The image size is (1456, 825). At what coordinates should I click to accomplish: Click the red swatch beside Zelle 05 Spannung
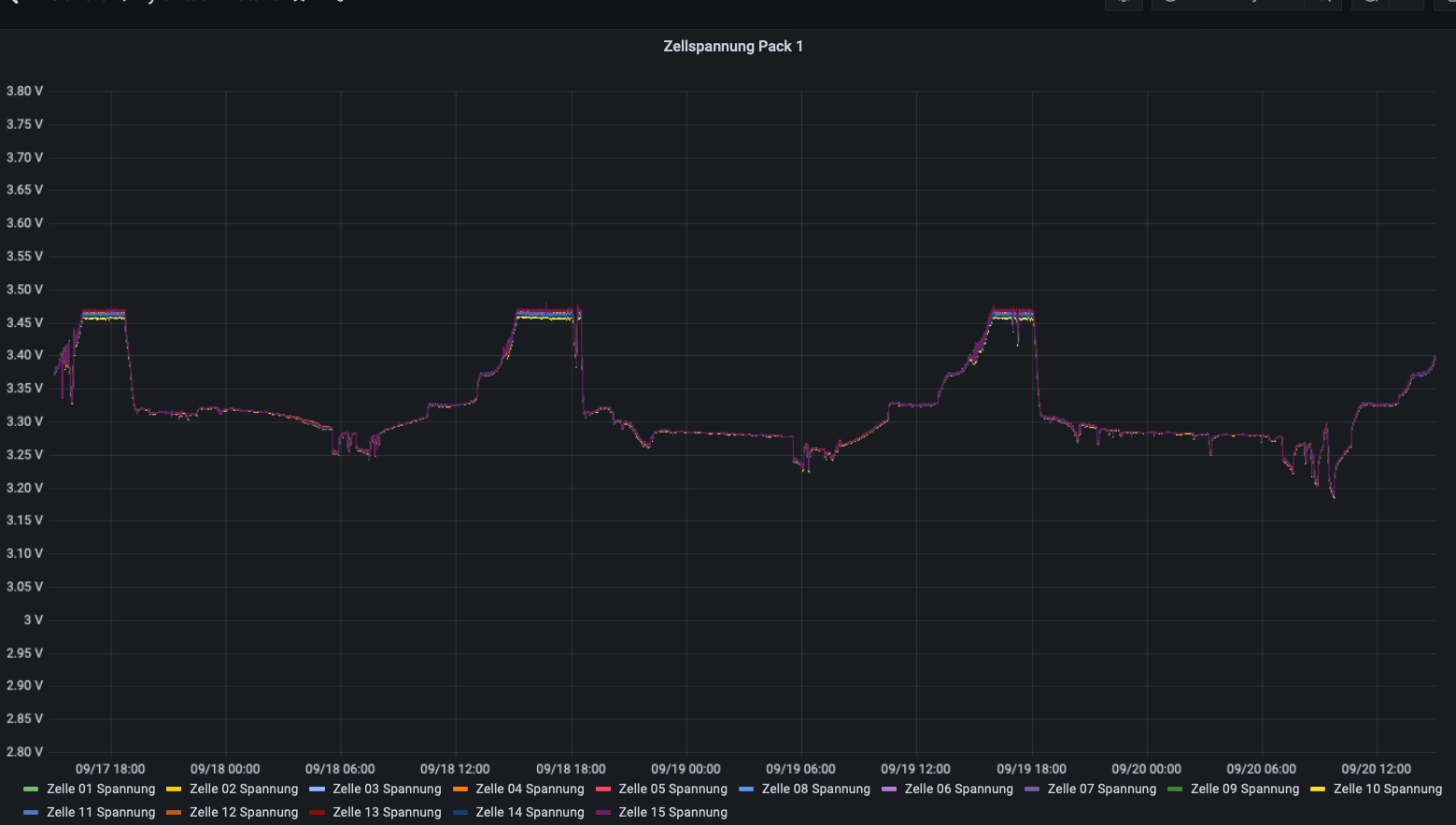coord(602,789)
